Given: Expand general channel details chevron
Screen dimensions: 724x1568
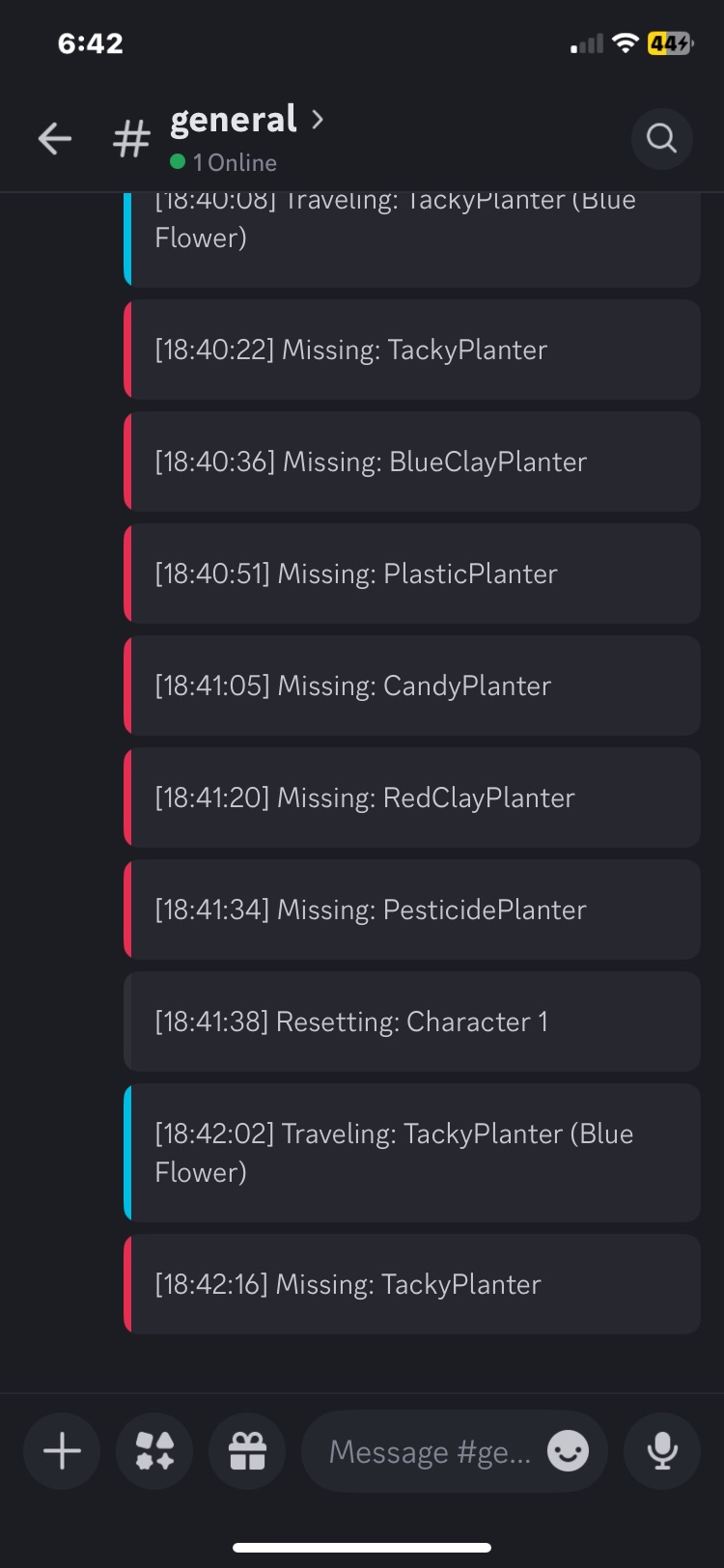Looking at the screenshot, I should (317, 120).
